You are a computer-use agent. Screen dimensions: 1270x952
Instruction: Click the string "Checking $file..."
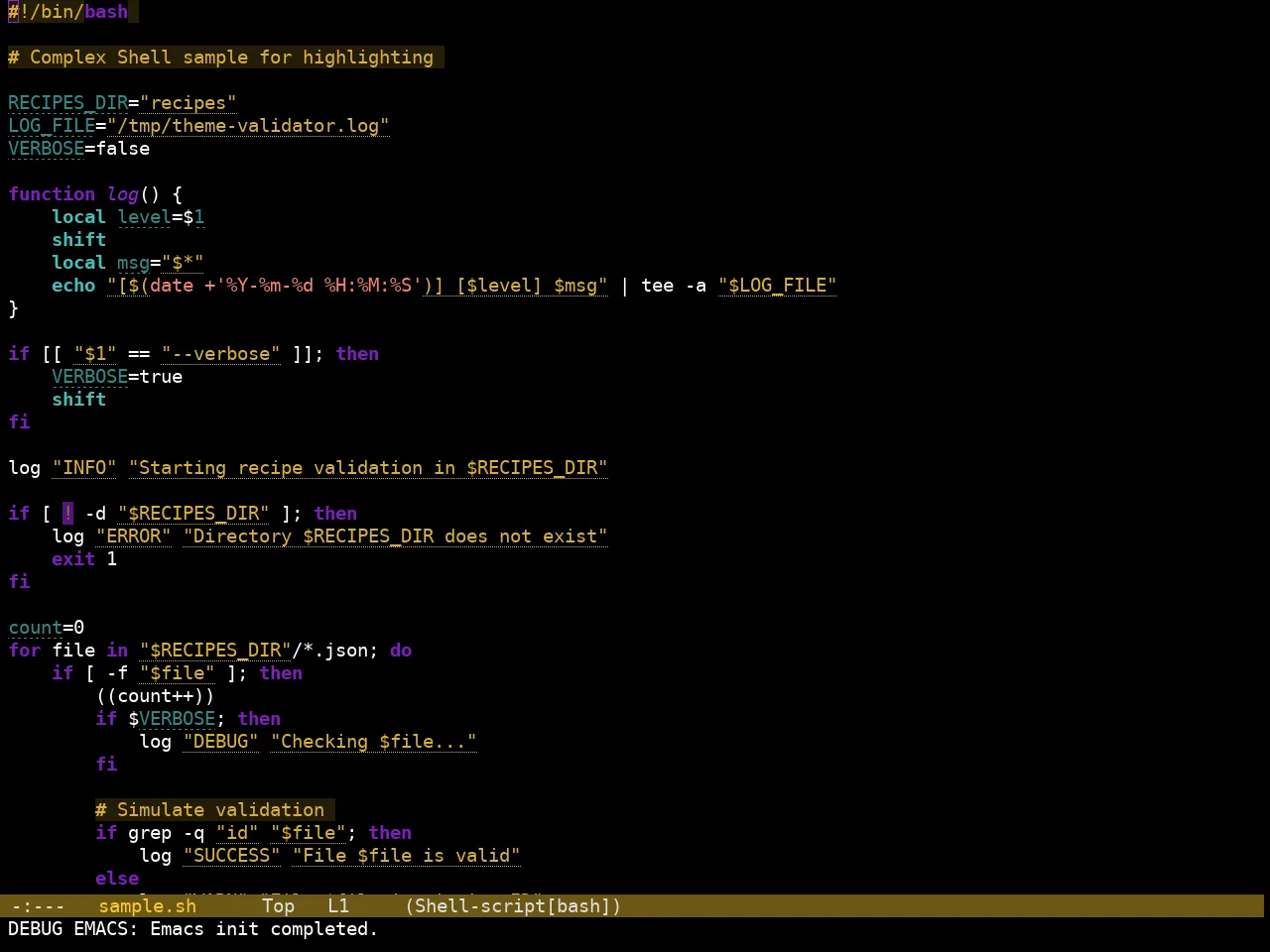click(x=374, y=742)
